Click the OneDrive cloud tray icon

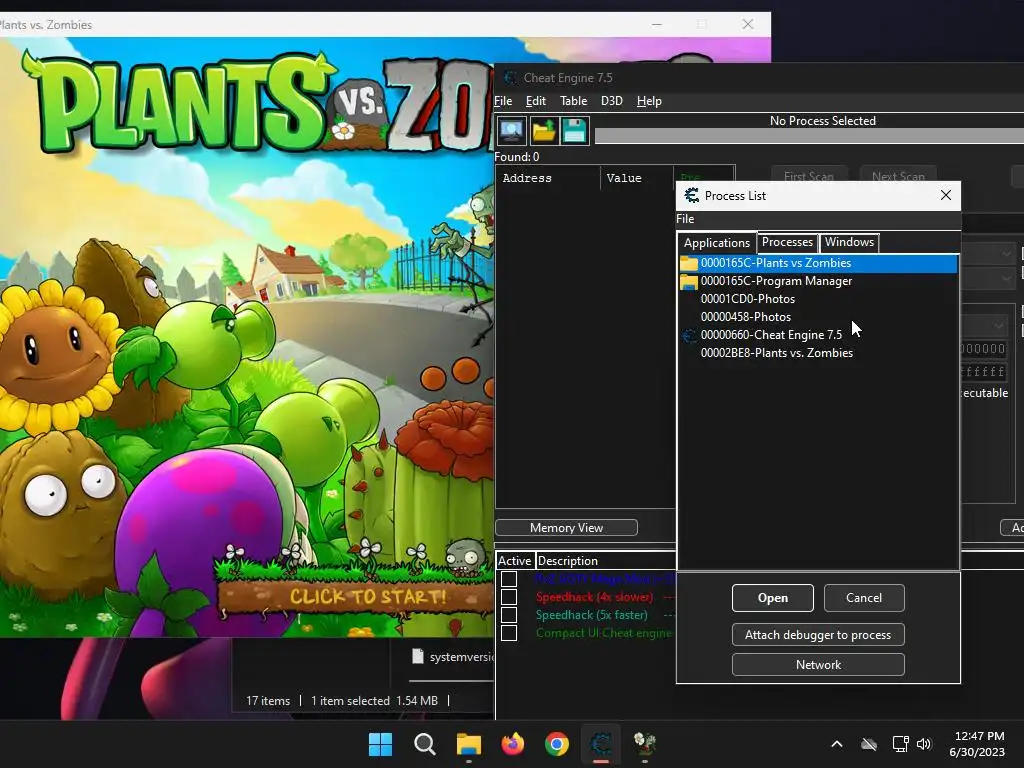point(869,744)
